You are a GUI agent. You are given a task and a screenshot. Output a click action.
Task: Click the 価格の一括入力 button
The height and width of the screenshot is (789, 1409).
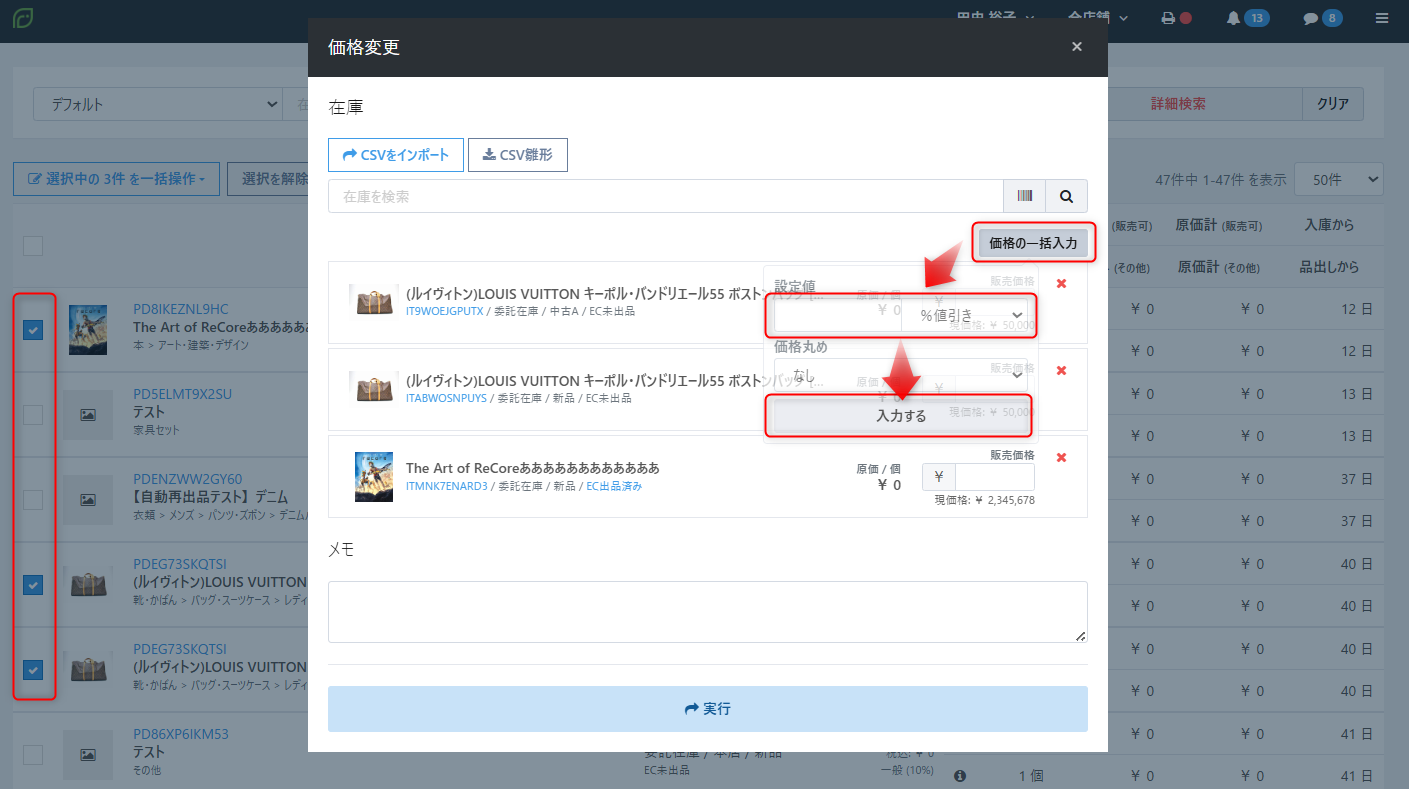click(x=1033, y=243)
